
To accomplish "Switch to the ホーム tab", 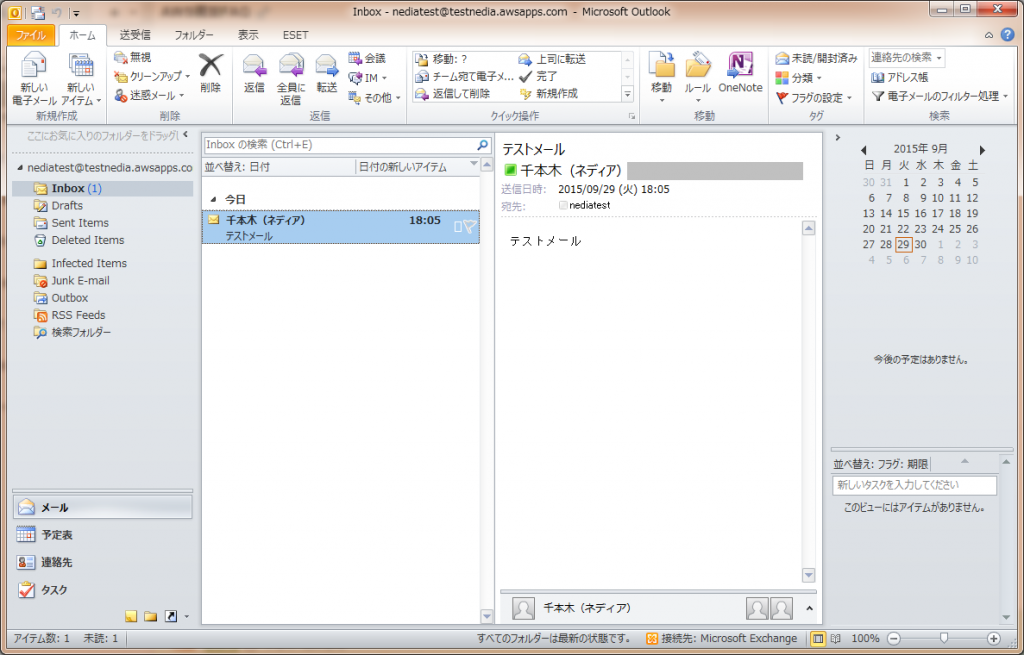I will point(82,35).
